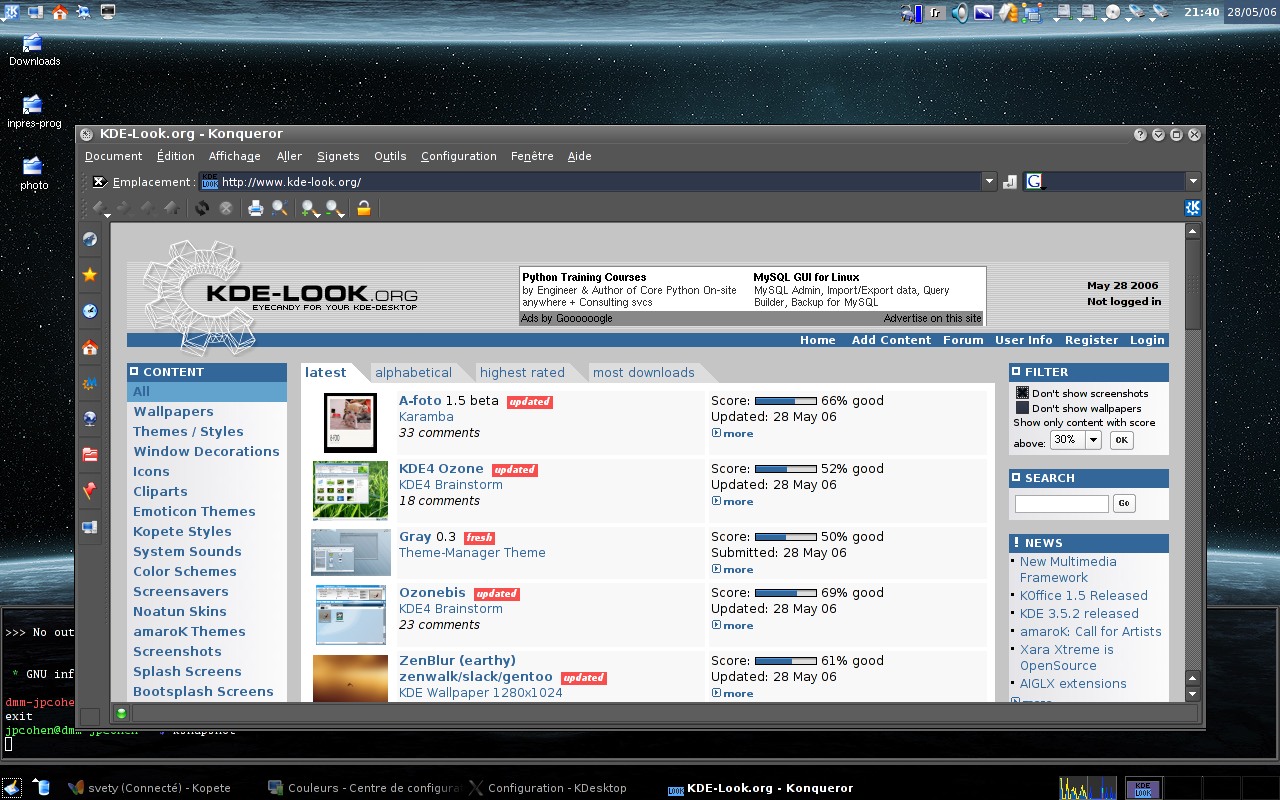The width and height of the screenshot is (1280, 800).
Task: Open the Home folder sidebar panel
Action: (x=90, y=347)
